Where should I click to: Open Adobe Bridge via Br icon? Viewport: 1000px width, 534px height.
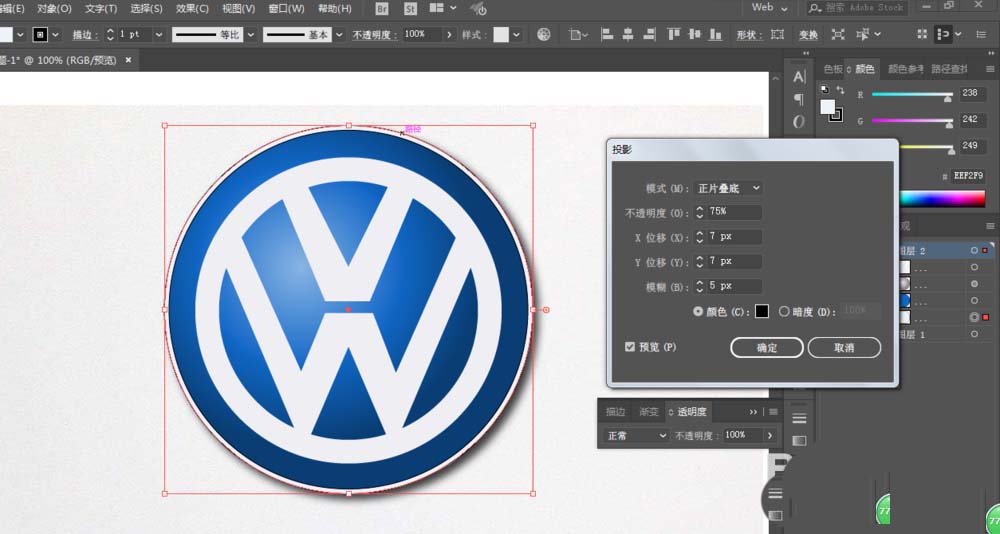(x=382, y=8)
